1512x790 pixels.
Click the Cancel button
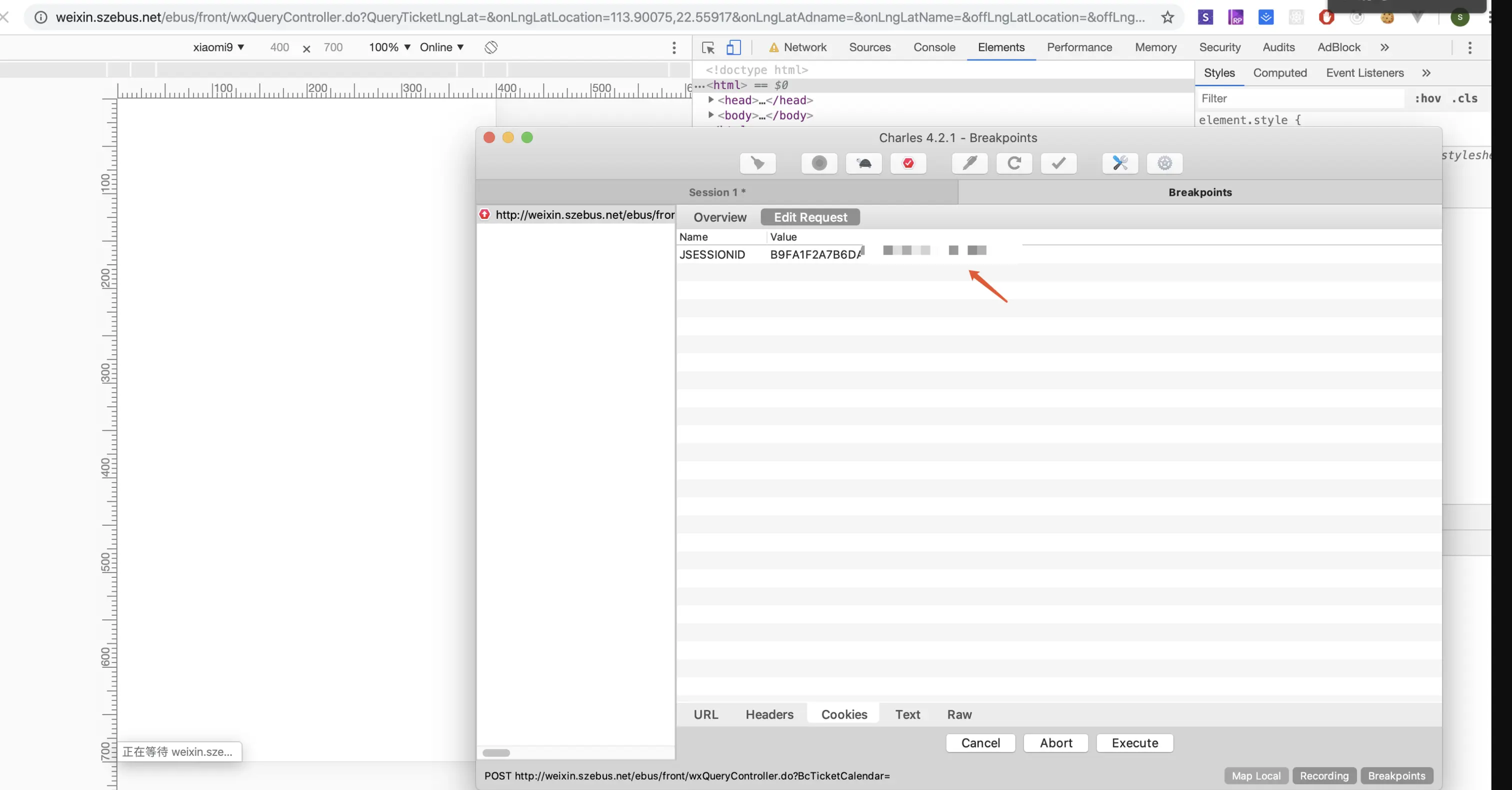(980, 742)
